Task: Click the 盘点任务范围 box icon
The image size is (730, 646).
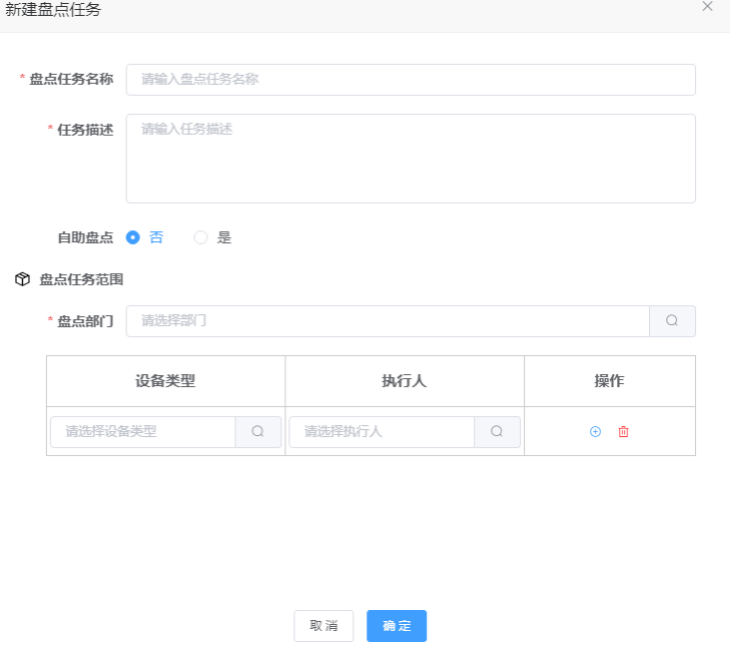Action: click(x=22, y=279)
